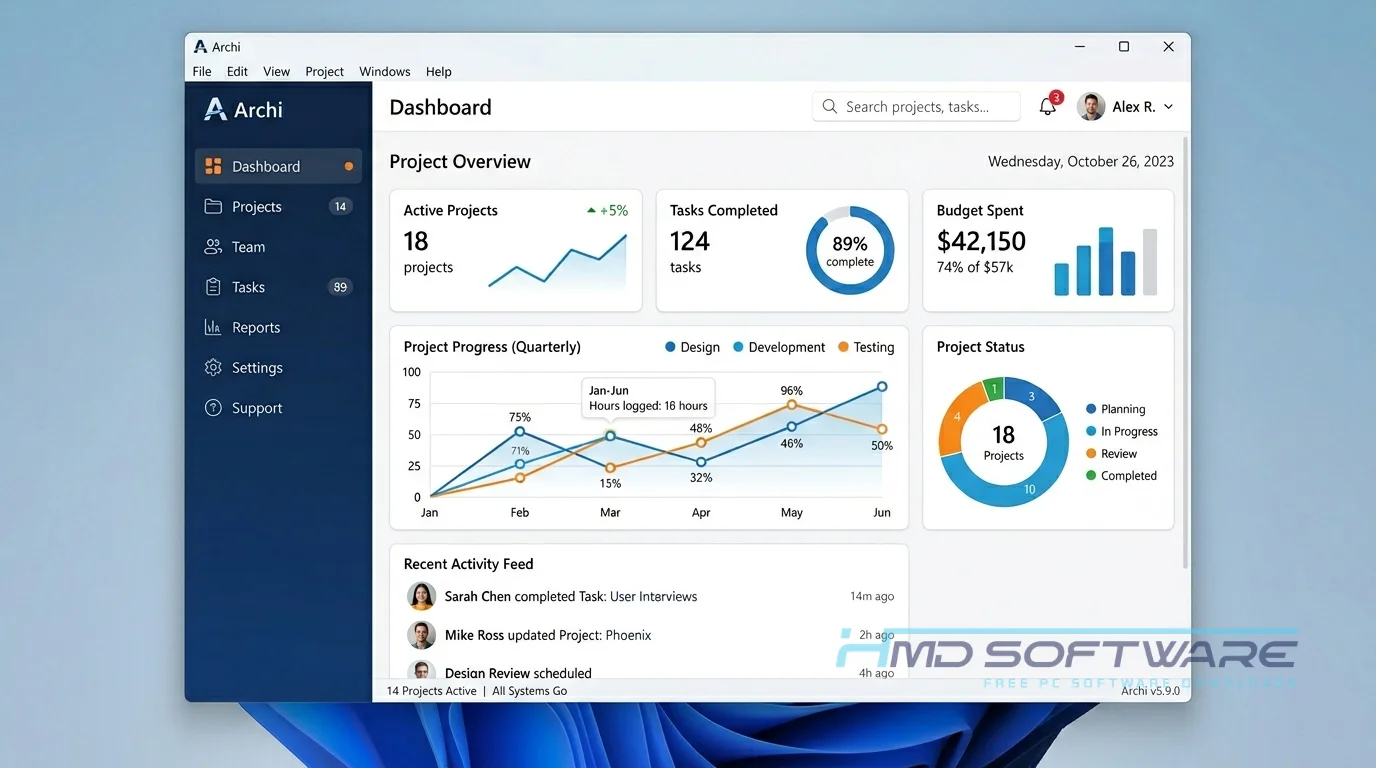Click the 96% Testing point at May
Viewport: 1376px width, 768px height.
tap(792, 404)
